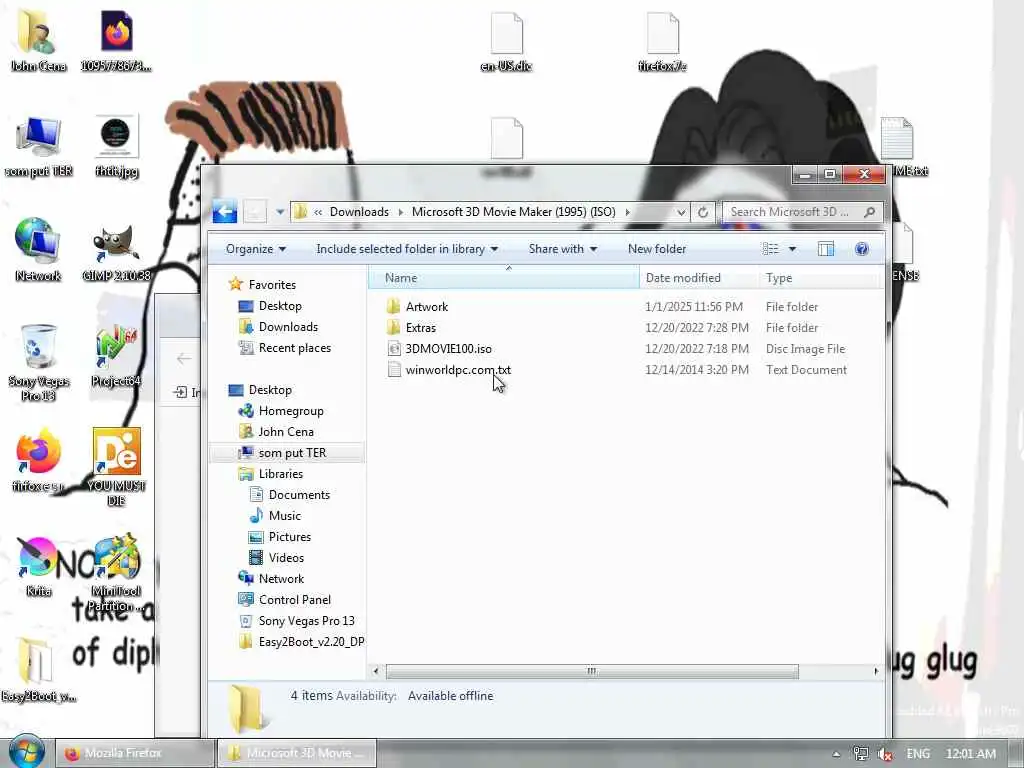Screen dimensions: 1024x768
Task: Select en-US.dic file on desktop
Action: point(506,42)
